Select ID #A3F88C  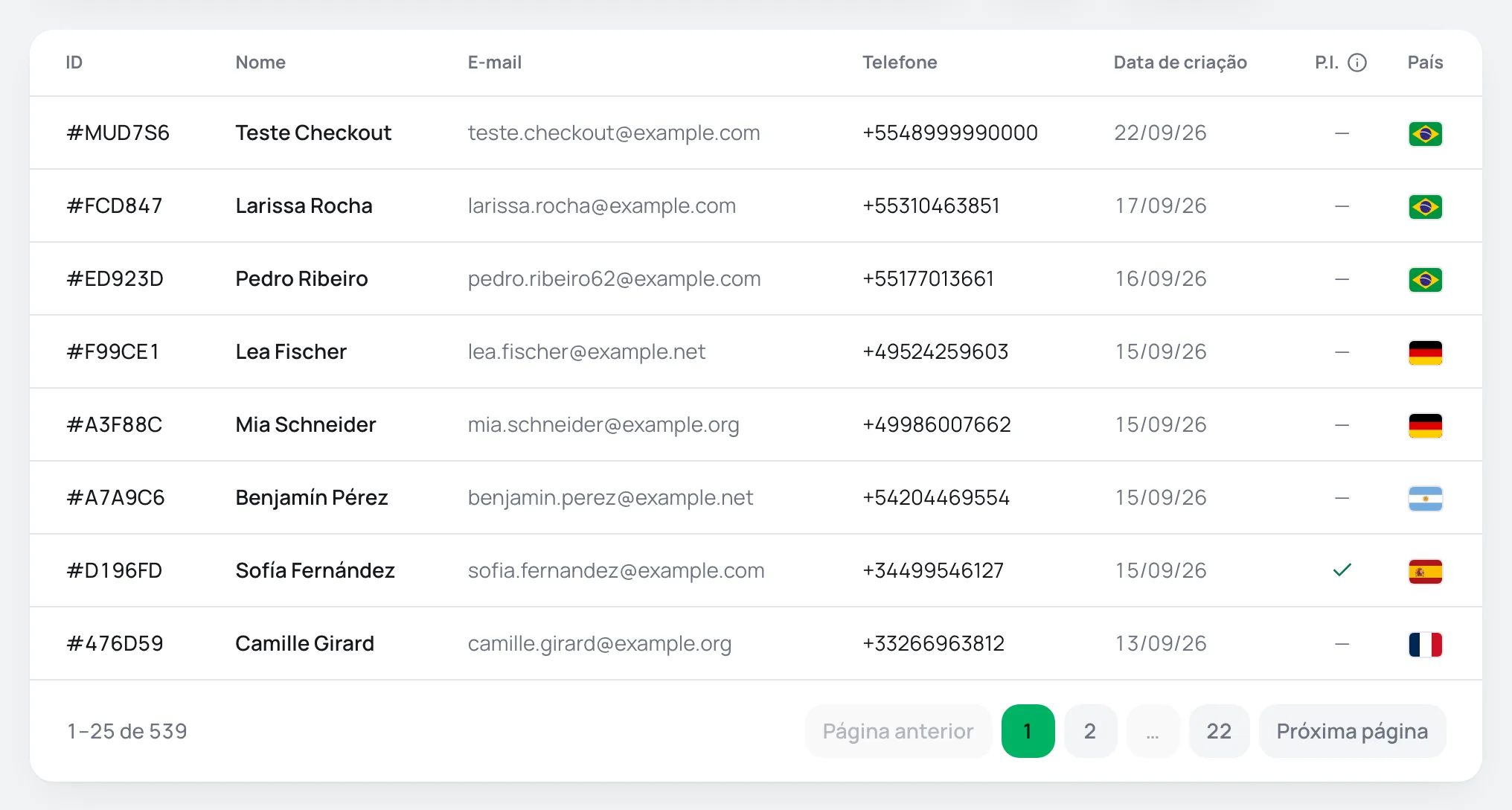pos(115,424)
